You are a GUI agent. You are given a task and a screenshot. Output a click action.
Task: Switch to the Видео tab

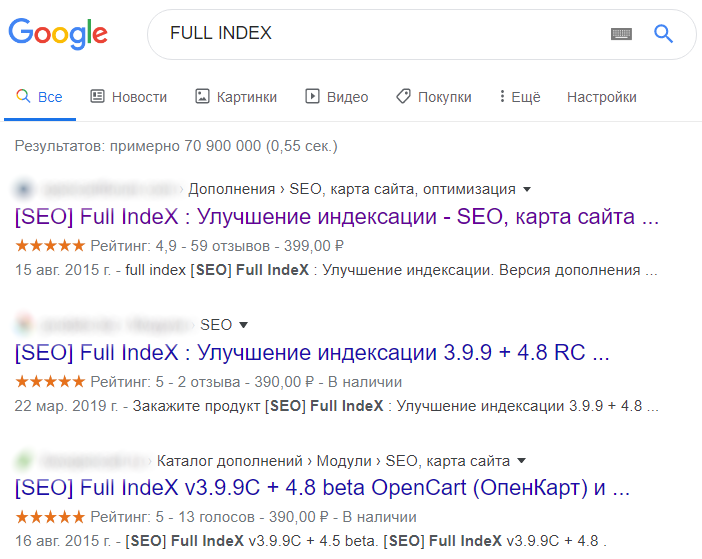point(337,97)
